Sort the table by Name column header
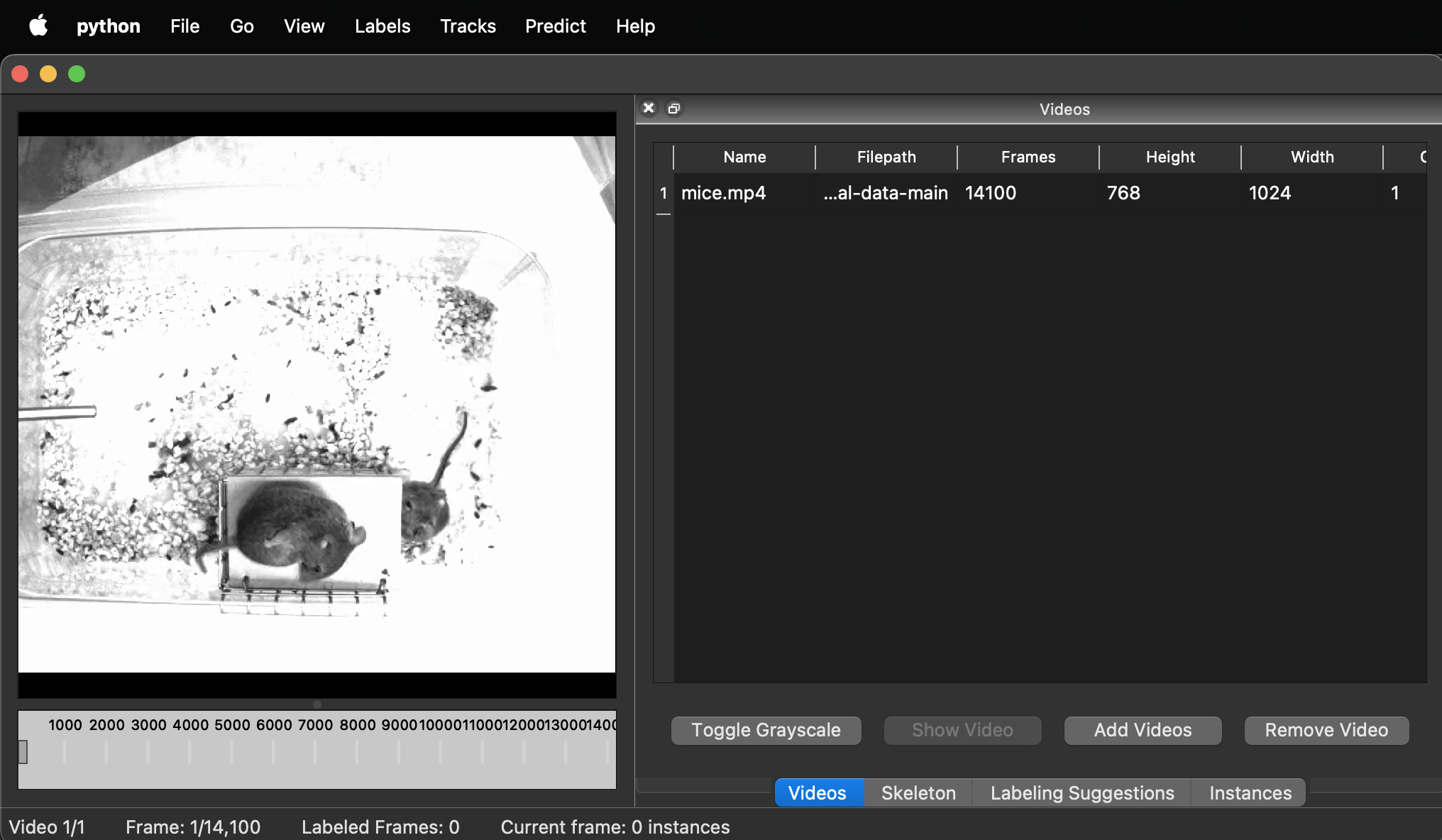 744,157
